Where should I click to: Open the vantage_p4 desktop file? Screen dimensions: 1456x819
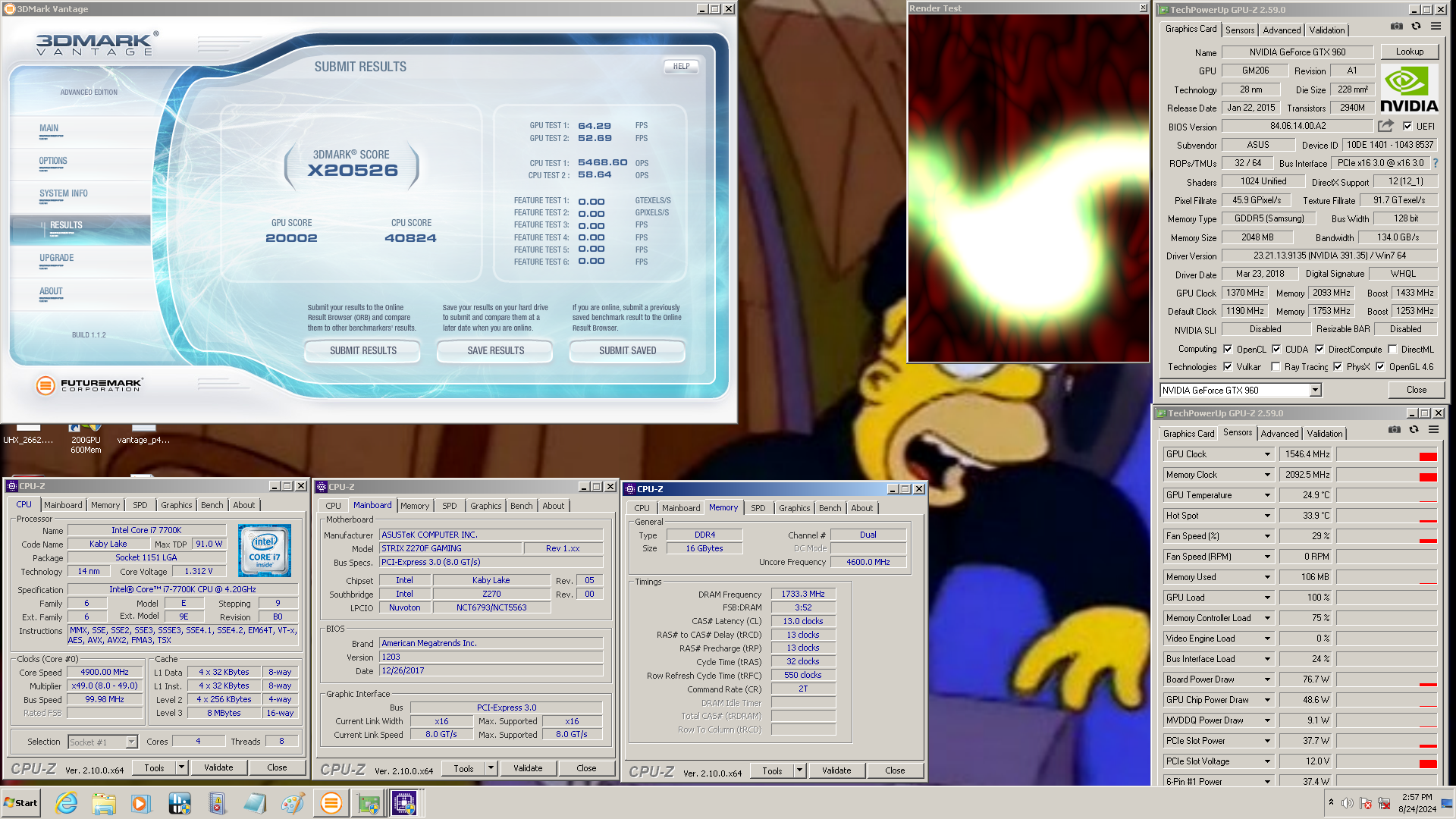(143, 435)
